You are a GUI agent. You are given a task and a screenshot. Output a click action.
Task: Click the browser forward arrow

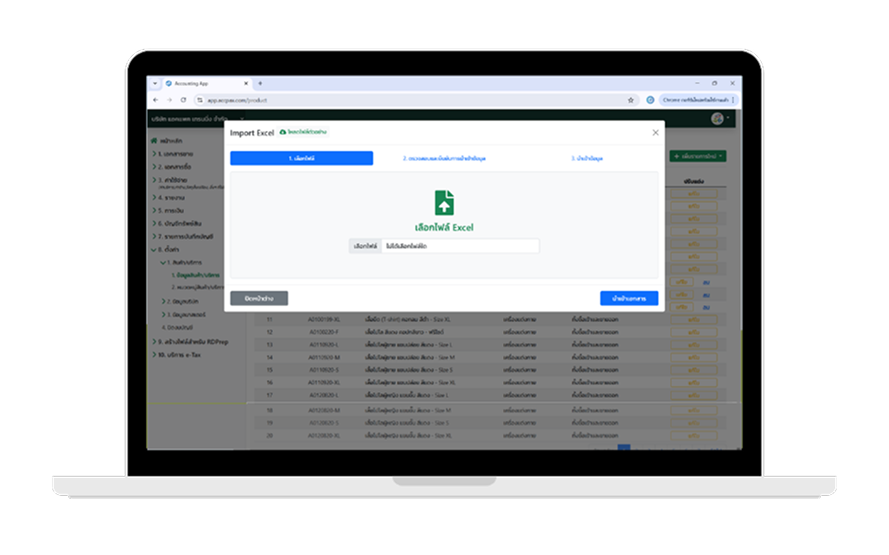tap(169, 100)
